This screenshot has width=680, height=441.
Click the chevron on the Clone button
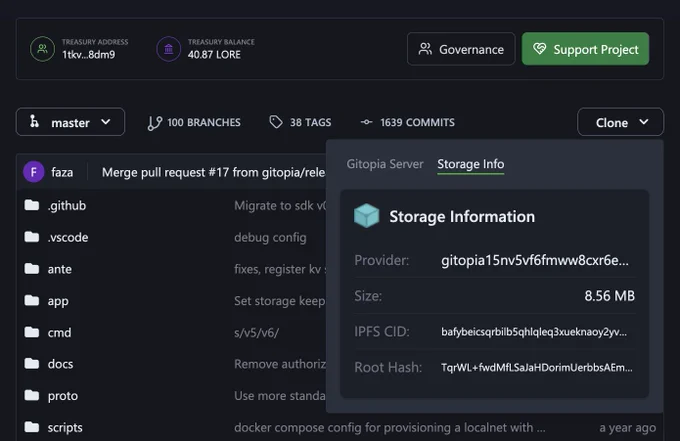(644, 122)
